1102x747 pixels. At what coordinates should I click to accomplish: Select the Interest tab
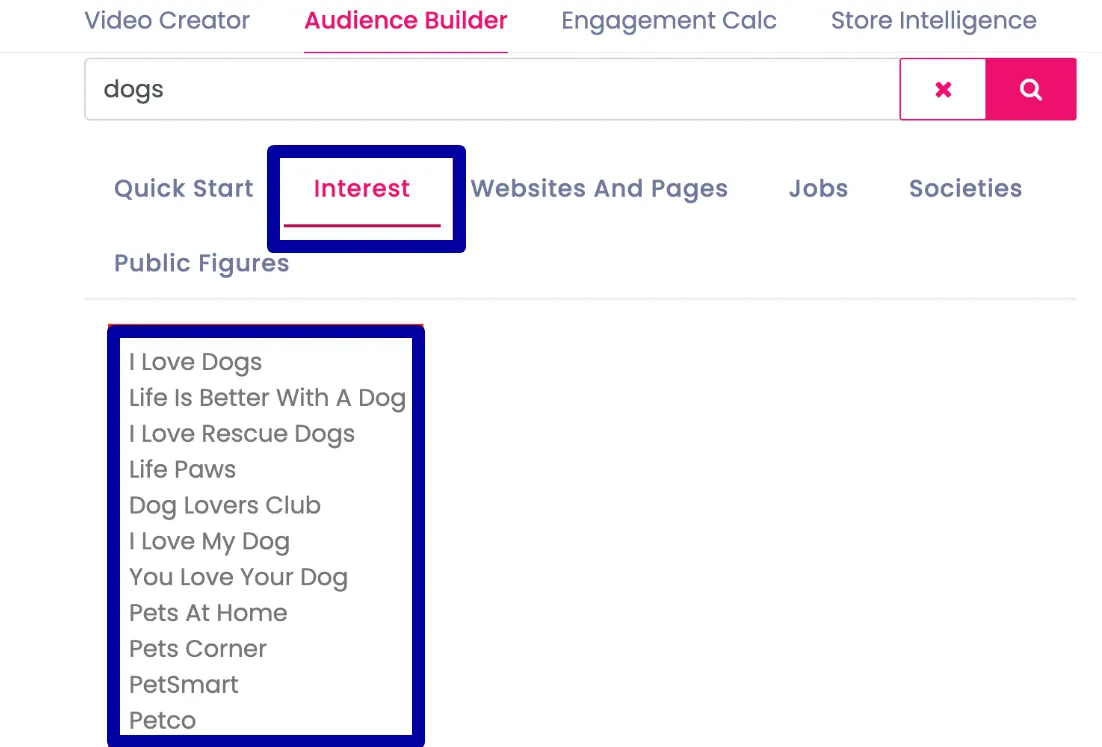click(361, 188)
